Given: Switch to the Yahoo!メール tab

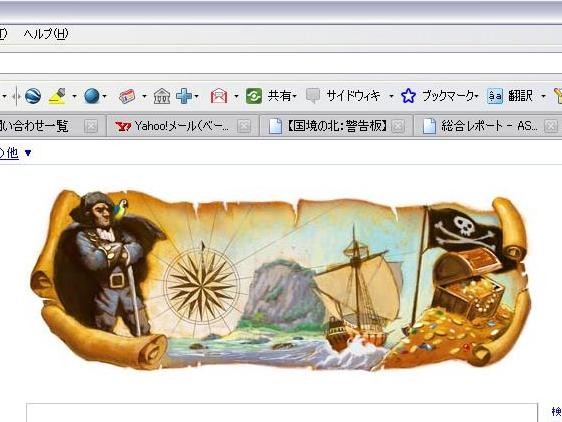Looking at the screenshot, I should point(176,126).
